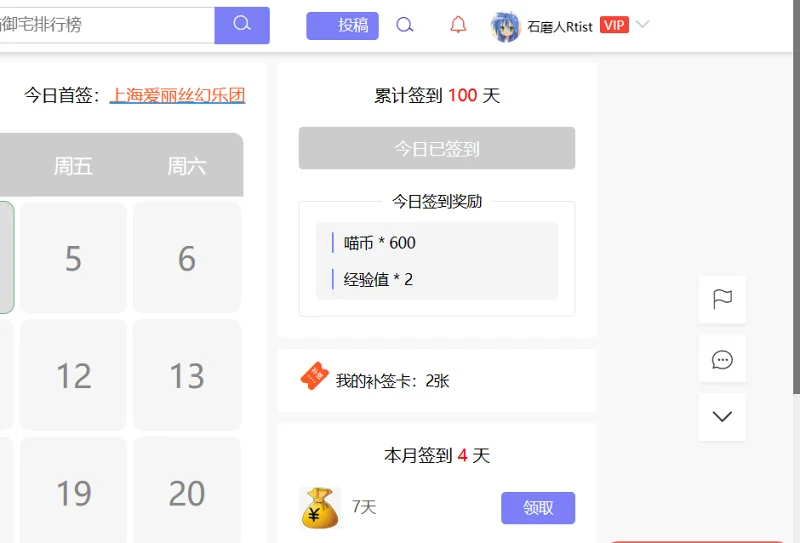
Task: Click the outlined magnifier icon beside 投稿
Action: 405,24
